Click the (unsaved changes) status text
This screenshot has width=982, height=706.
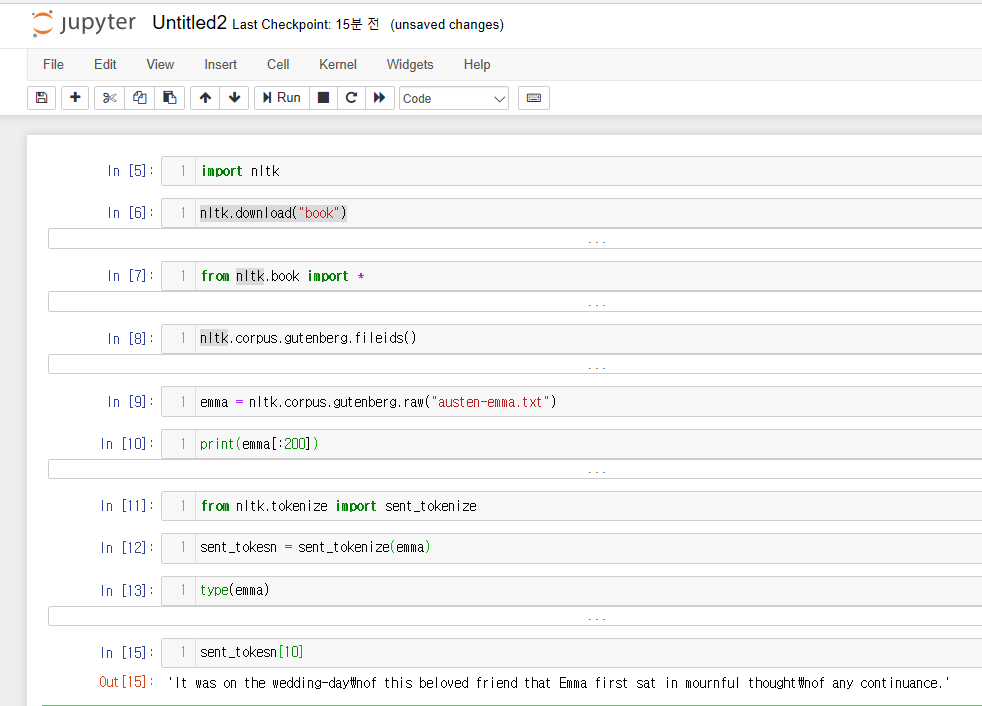point(447,24)
